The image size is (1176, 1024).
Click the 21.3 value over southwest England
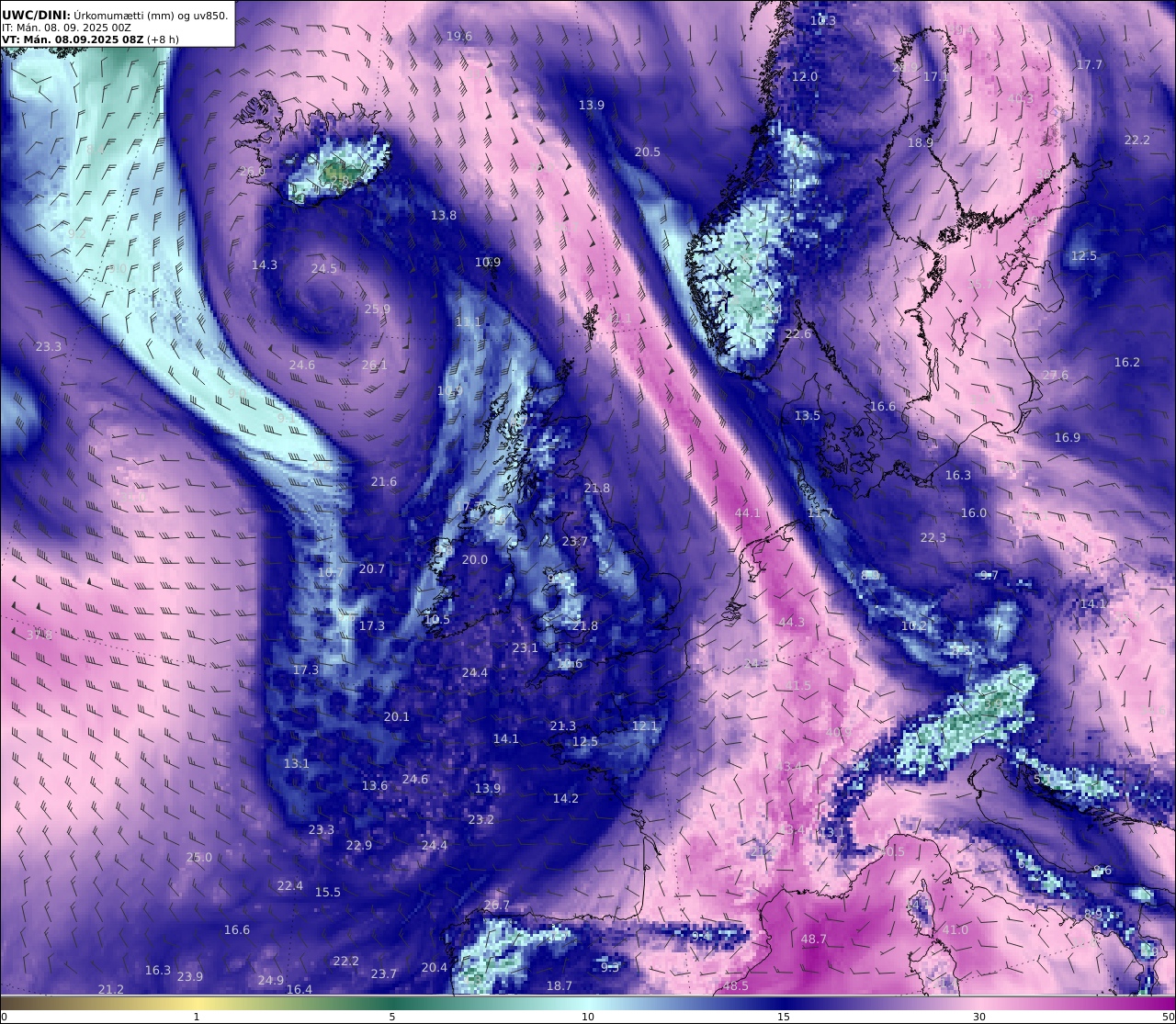[563, 726]
